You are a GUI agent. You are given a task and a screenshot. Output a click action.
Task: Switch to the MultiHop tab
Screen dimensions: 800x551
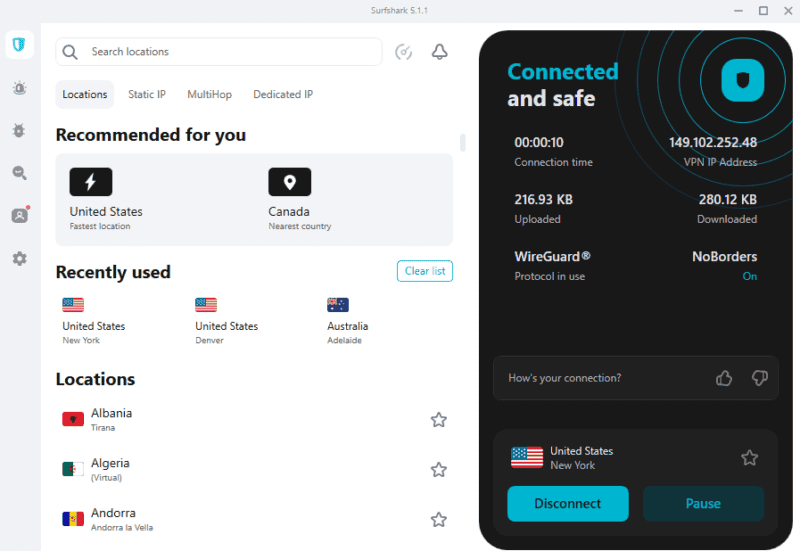pyautogui.click(x=209, y=94)
